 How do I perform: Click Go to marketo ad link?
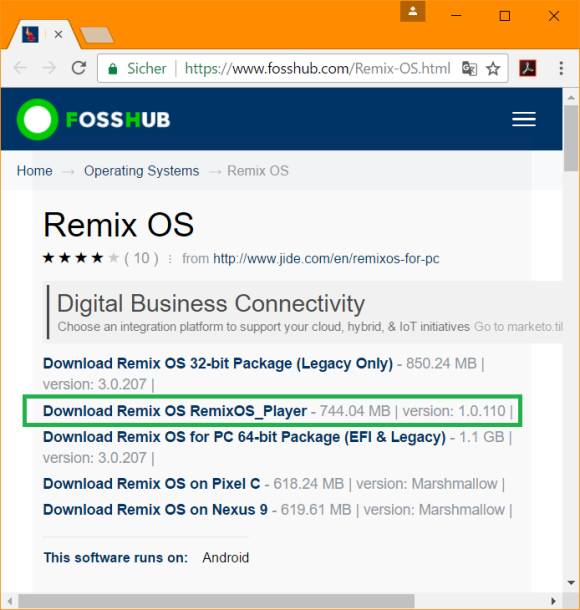coord(519,326)
